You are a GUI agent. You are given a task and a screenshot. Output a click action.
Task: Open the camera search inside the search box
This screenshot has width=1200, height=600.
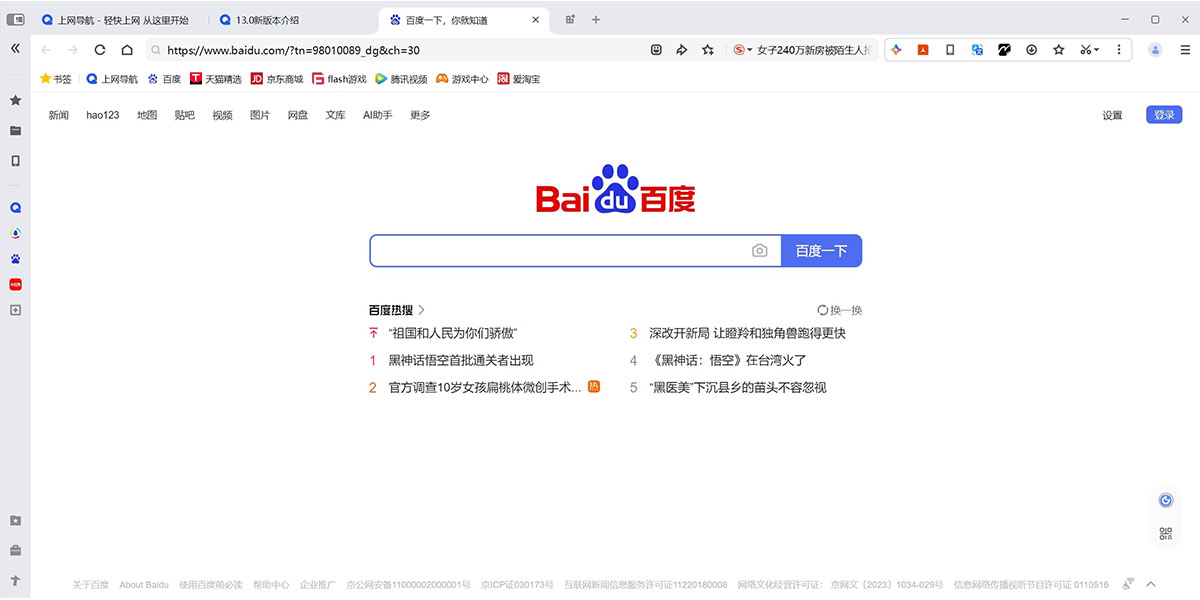point(759,250)
